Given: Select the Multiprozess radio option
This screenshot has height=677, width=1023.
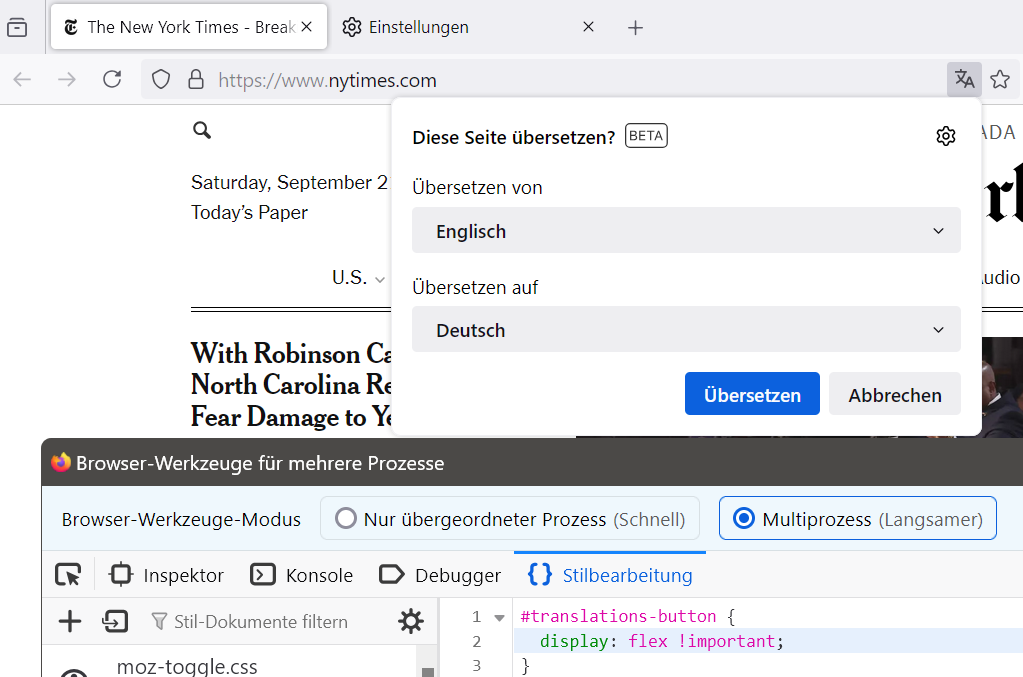Looking at the screenshot, I should pos(743,519).
